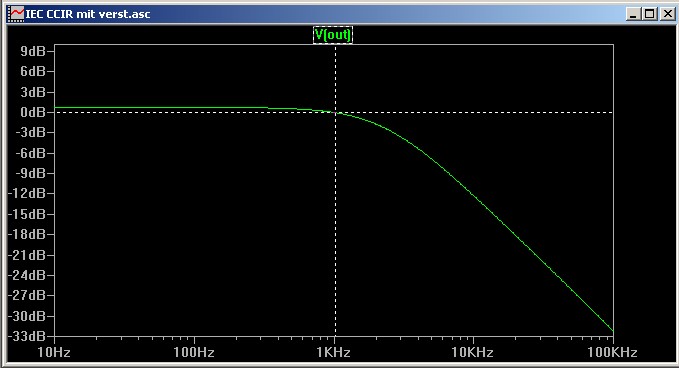
Task: Maximize the IEC CCIR plot window
Action: pyautogui.click(x=650, y=14)
